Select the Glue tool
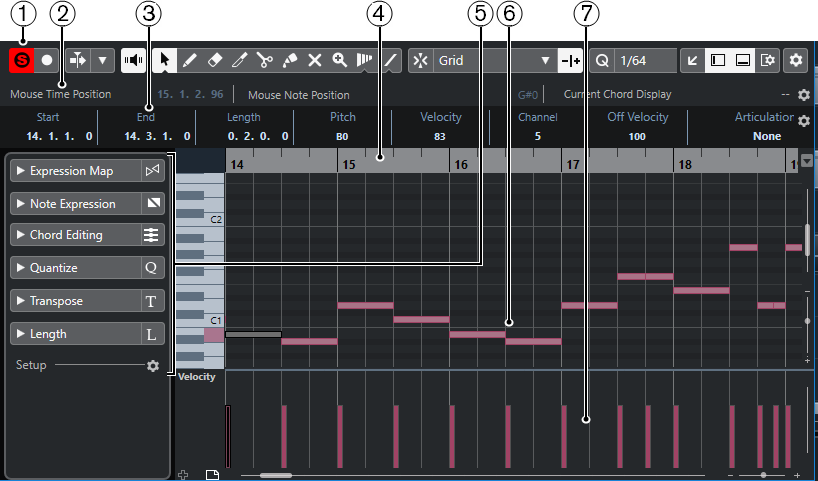The image size is (818, 481). point(290,61)
